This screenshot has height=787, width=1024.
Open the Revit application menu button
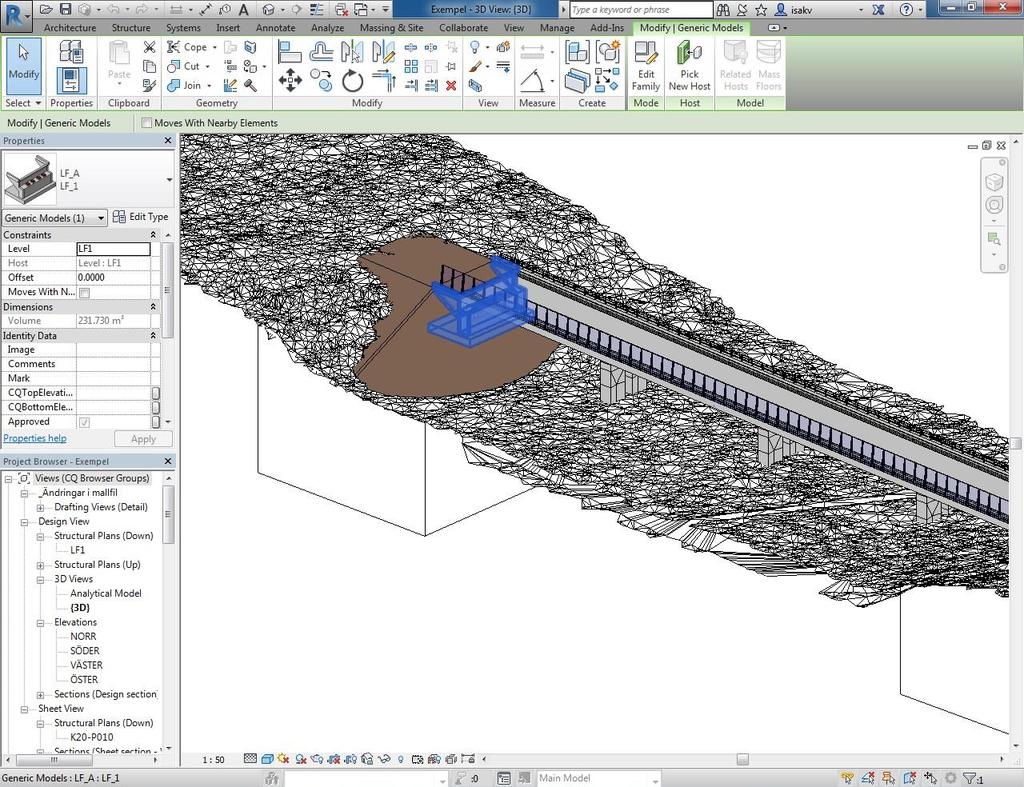pos(16,16)
